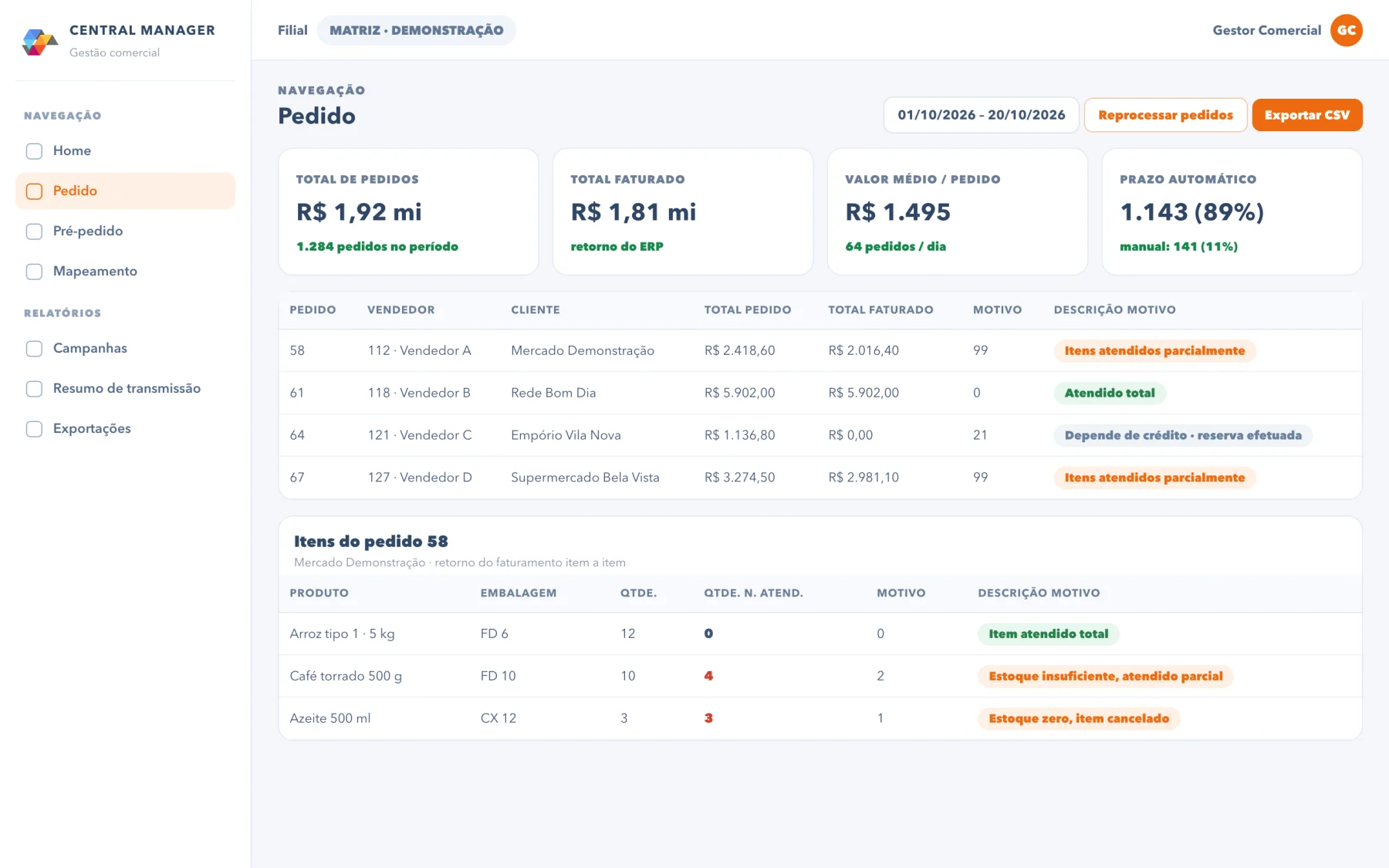Open Pré-pedido in the sidebar
Screen dimensions: 1389x868
125,231
